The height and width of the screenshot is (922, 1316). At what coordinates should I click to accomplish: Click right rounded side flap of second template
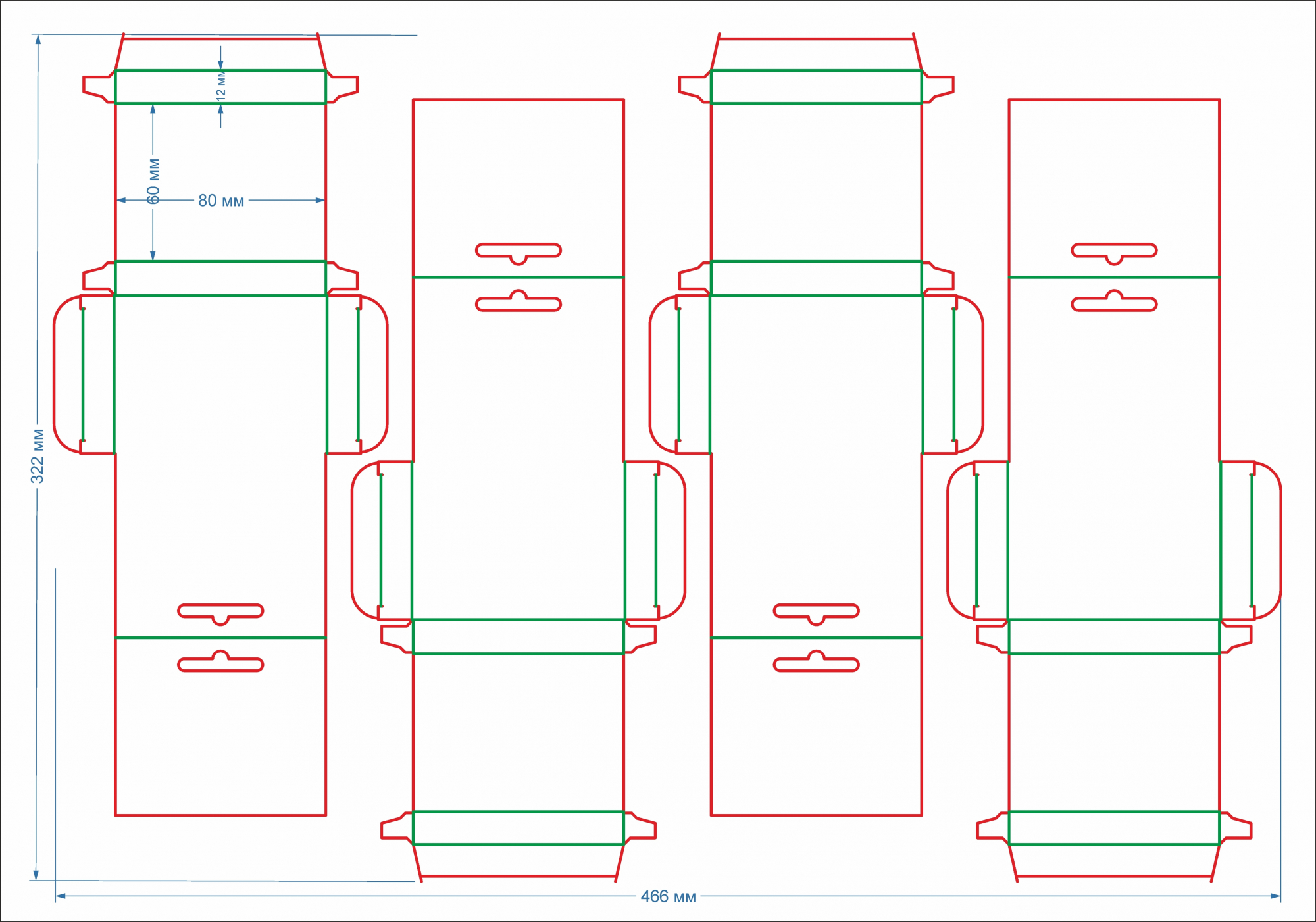click(x=671, y=540)
